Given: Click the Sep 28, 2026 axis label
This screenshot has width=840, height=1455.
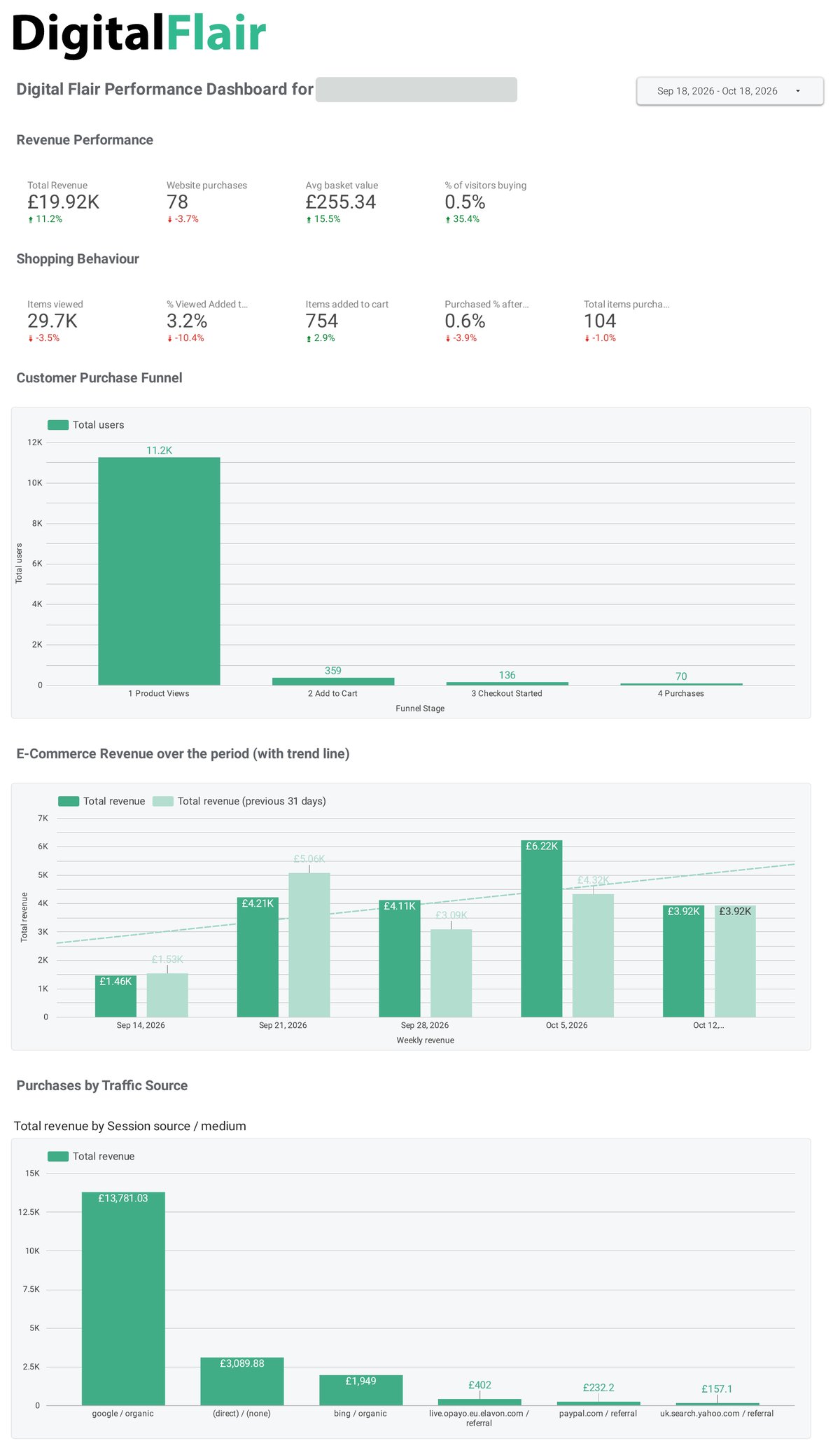Looking at the screenshot, I should pyautogui.click(x=425, y=1025).
